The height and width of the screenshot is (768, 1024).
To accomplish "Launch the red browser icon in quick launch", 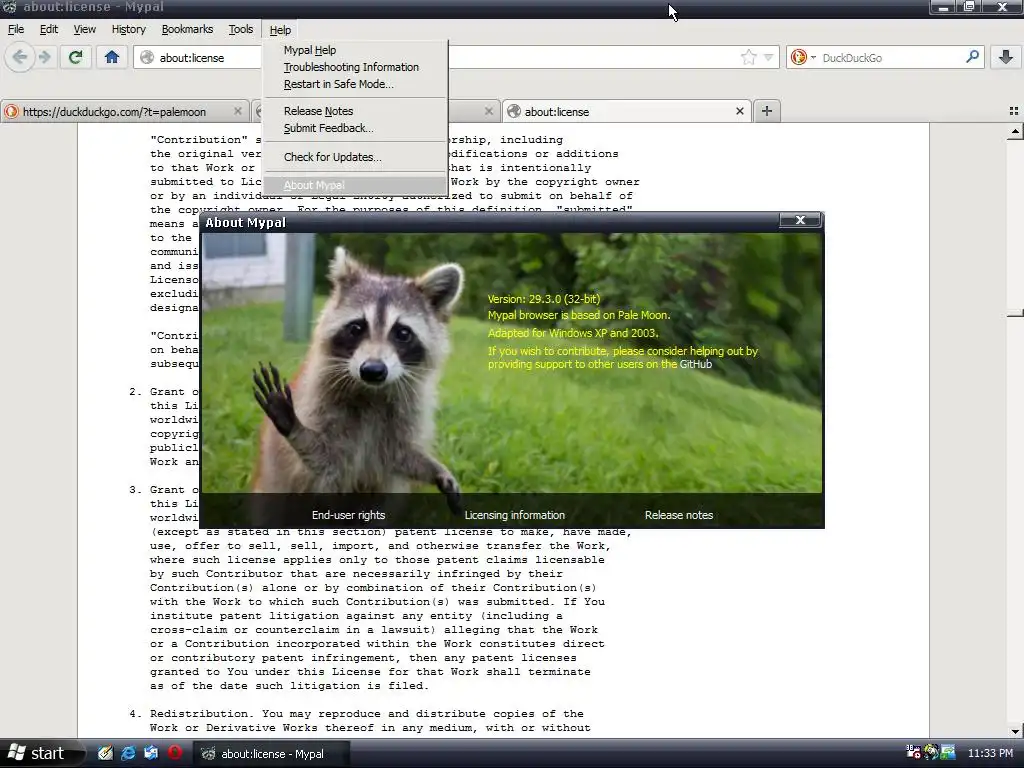I will [x=174, y=753].
